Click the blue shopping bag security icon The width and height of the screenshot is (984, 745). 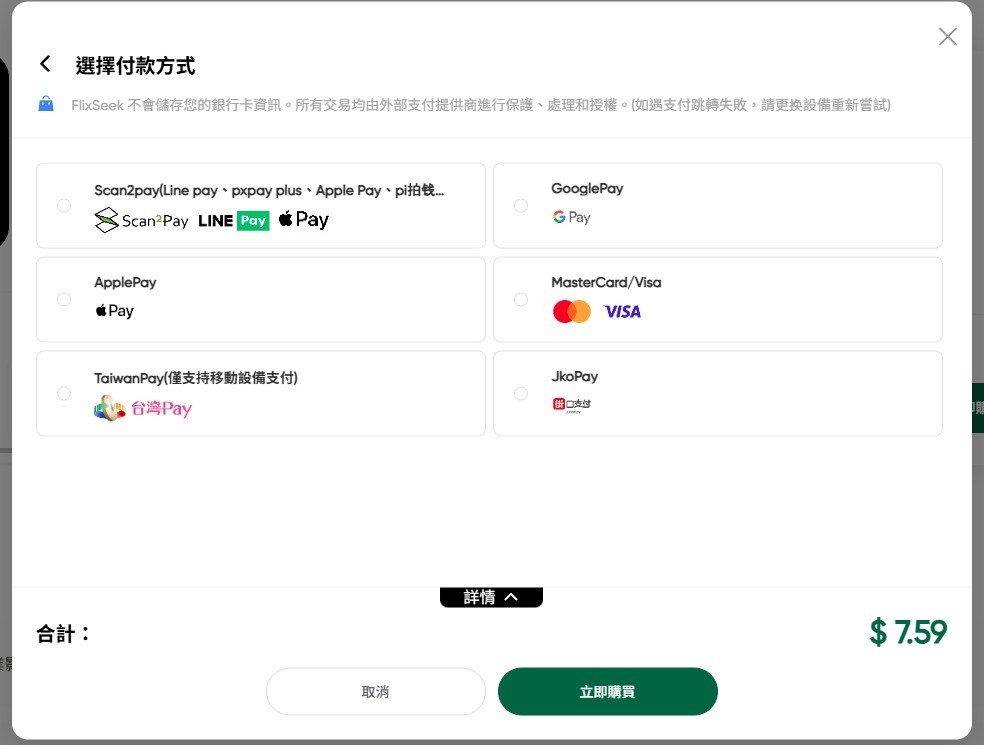[46, 104]
